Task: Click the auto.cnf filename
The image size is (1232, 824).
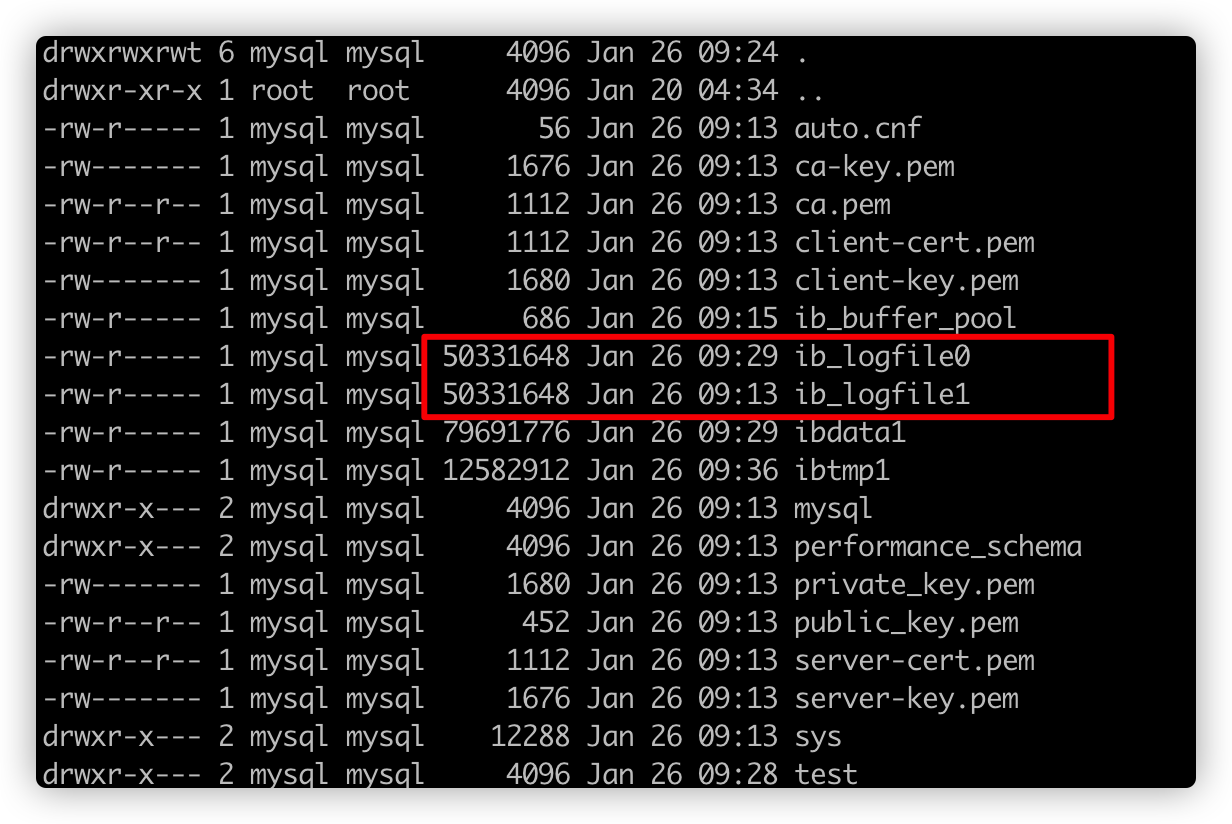Action: 857,128
